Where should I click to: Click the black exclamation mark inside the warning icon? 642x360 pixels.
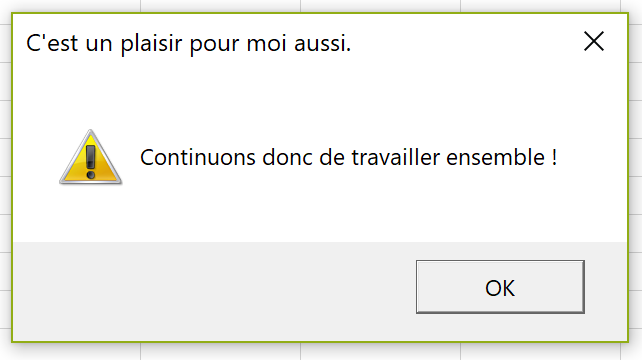90,162
